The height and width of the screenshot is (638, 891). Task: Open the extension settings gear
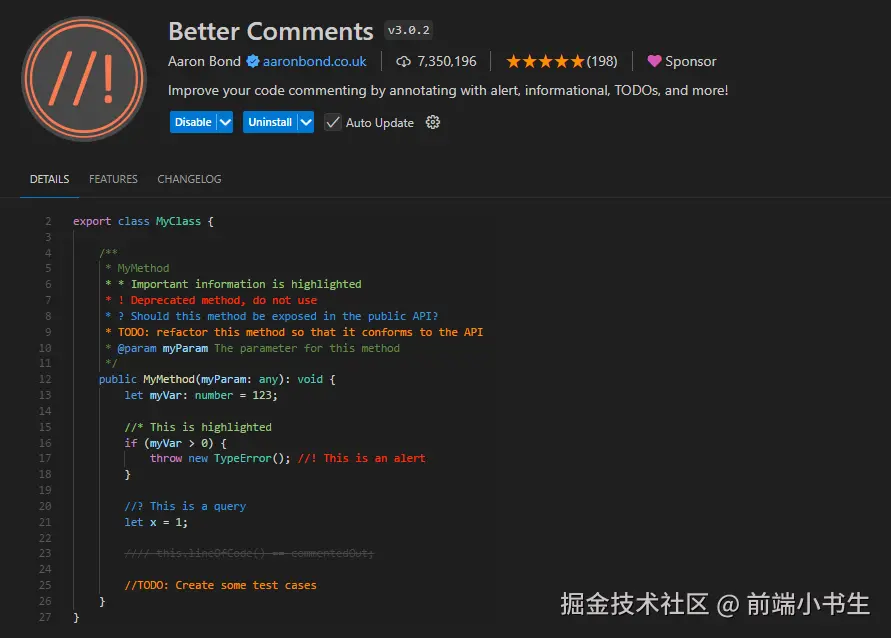(433, 122)
